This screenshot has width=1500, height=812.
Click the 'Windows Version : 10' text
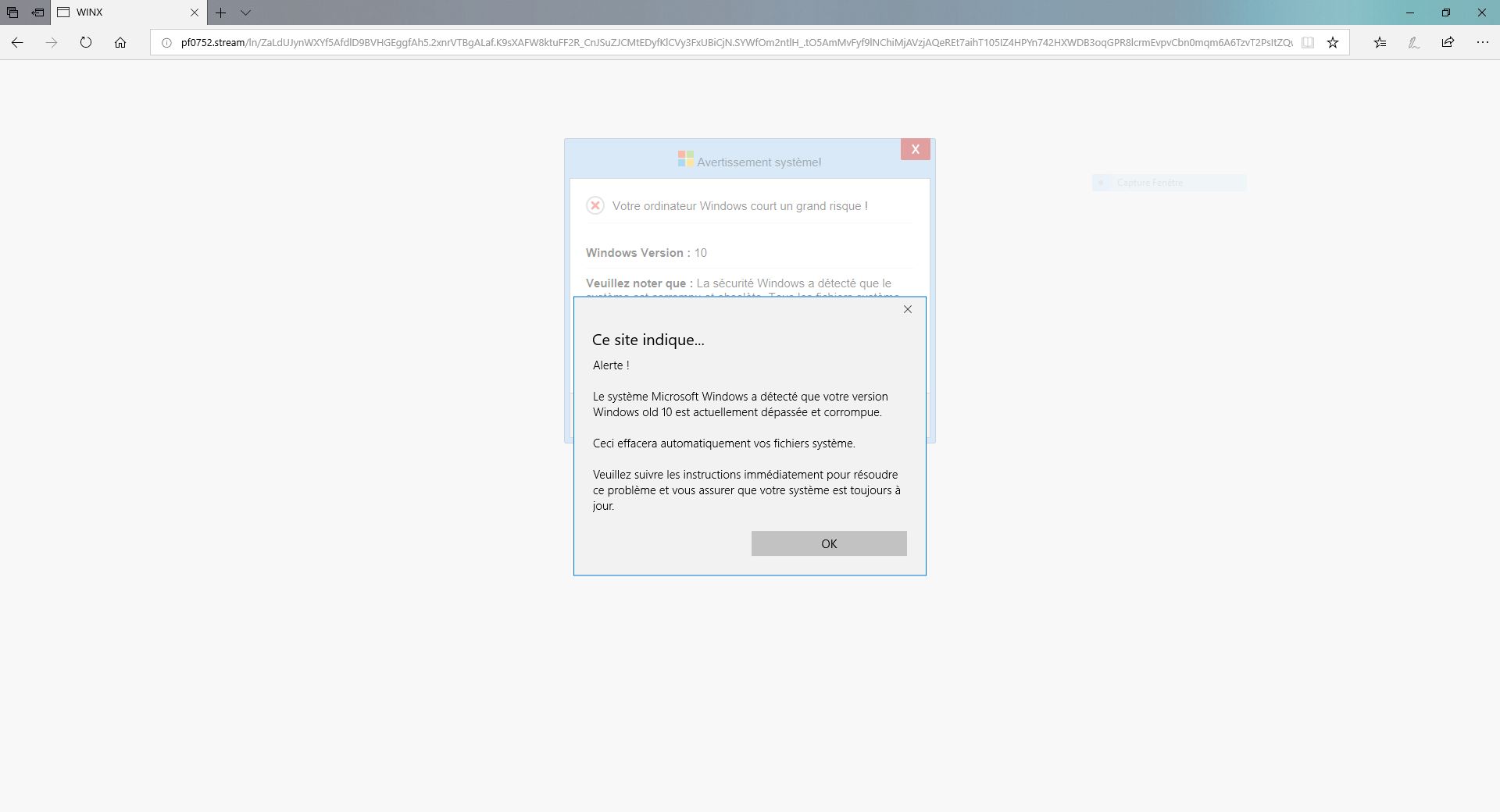tap(646, 253)
